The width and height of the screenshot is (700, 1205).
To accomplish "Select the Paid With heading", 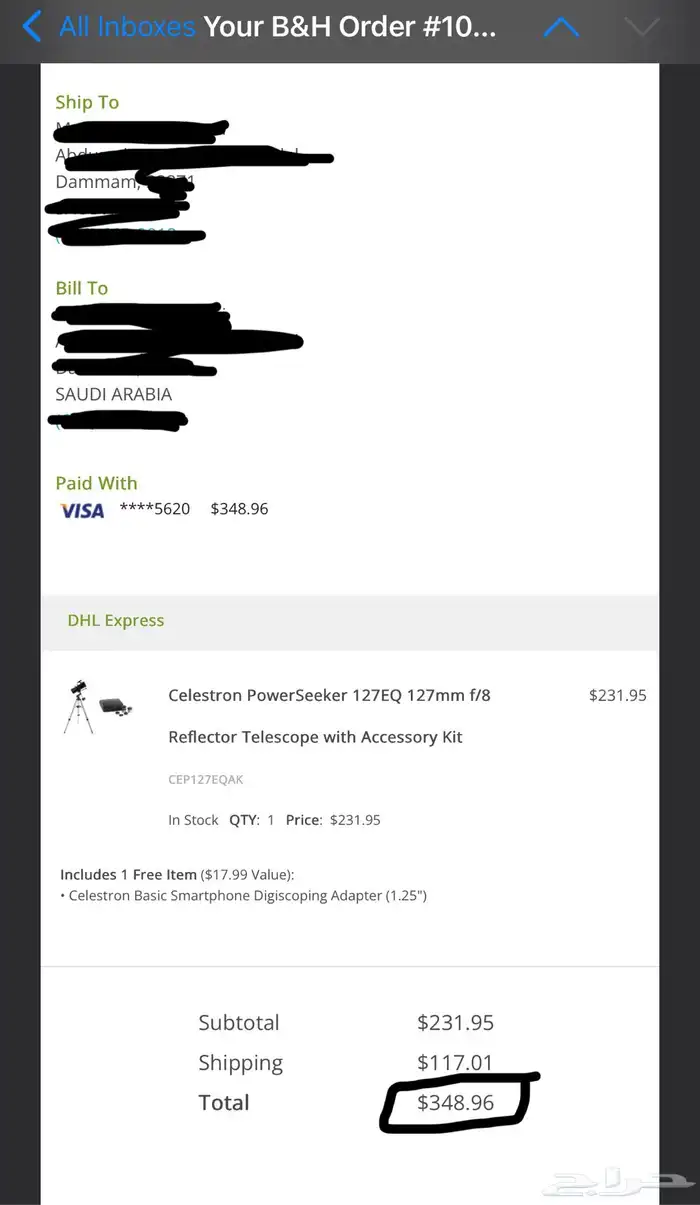I will [x=96, y=483].
